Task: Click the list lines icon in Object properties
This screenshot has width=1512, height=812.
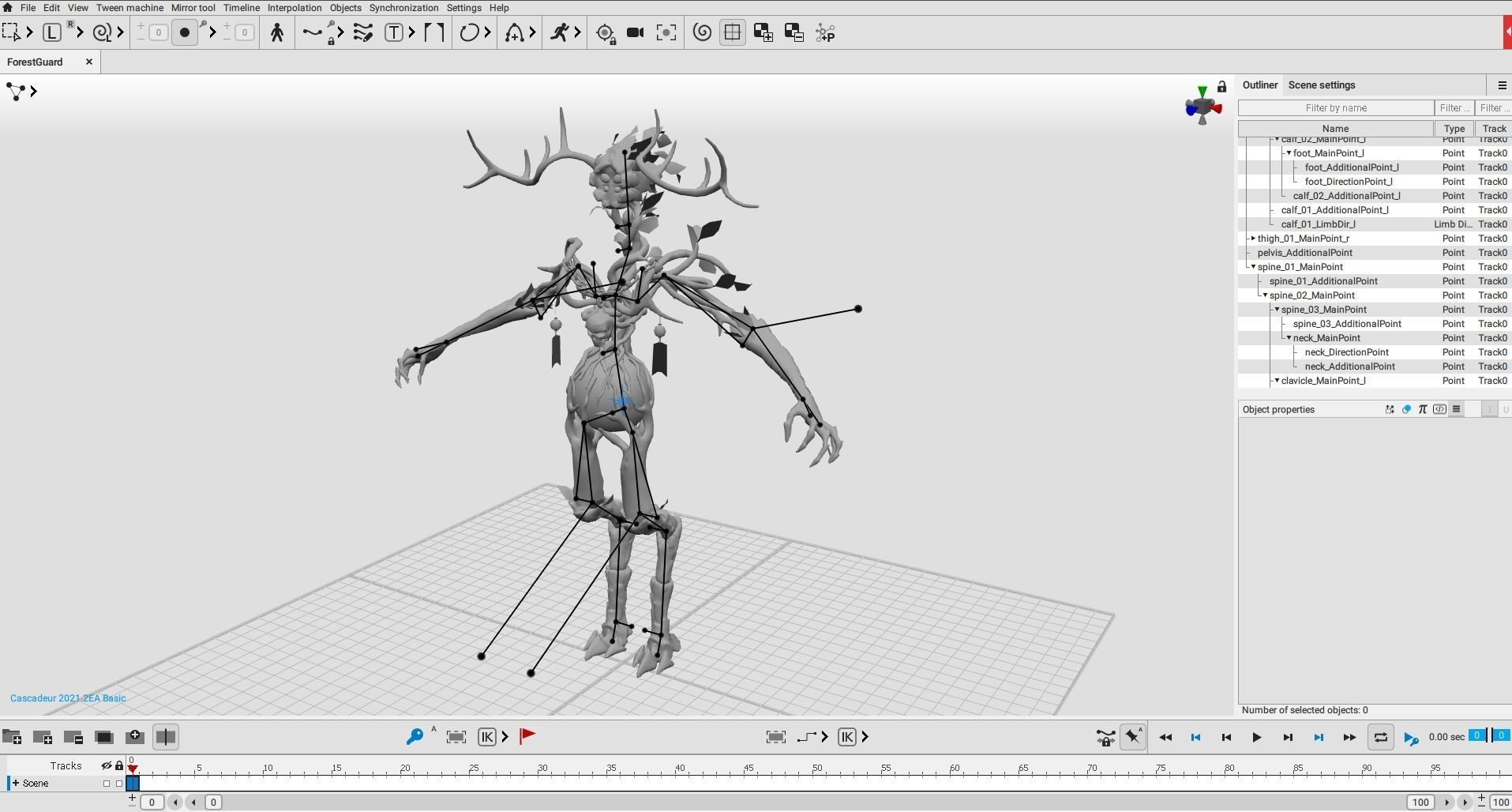Action: (1456, 409)
